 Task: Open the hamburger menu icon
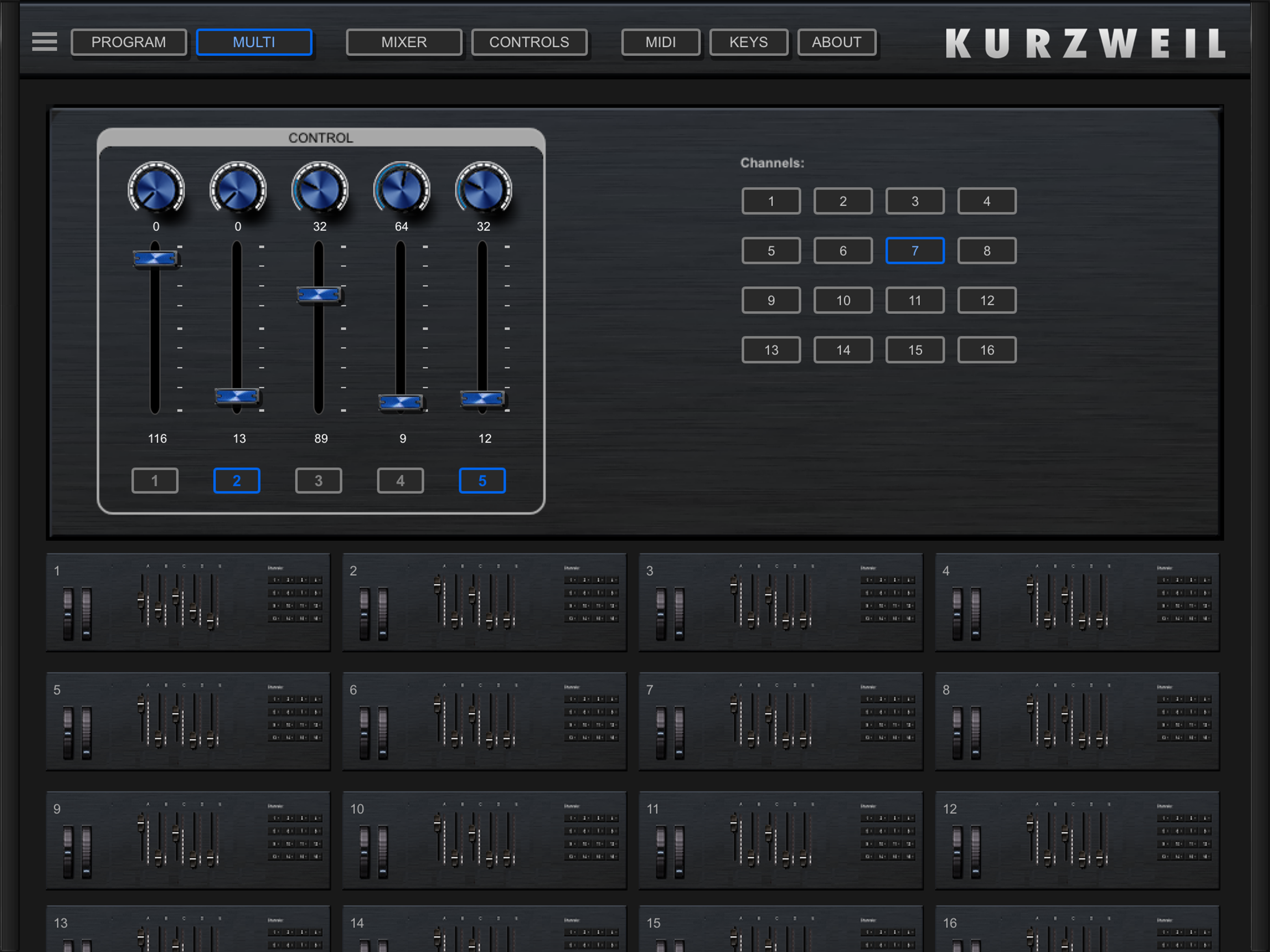tap(44, 41)
